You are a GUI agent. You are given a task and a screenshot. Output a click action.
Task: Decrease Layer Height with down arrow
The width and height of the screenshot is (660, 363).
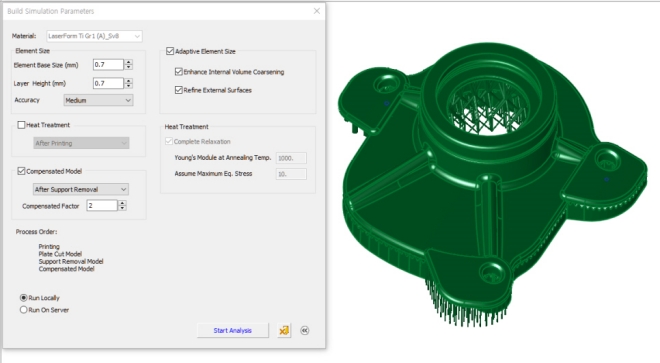coord(129,86)
